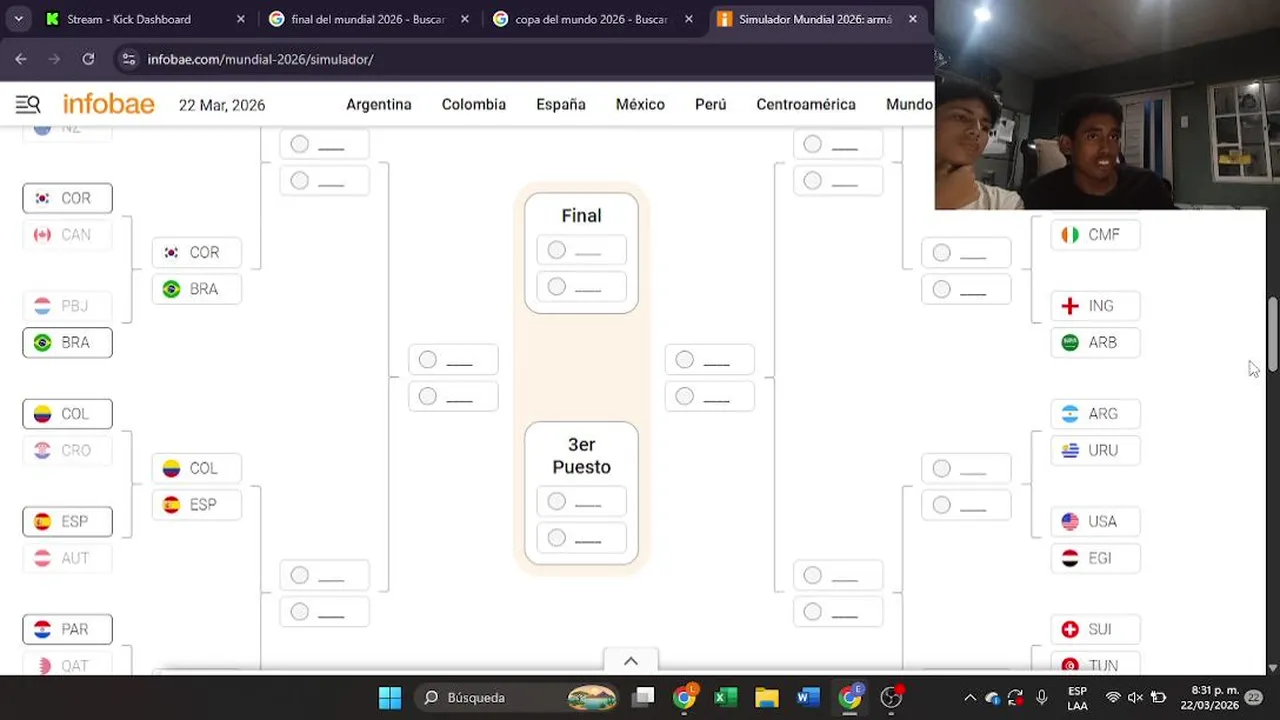Select bottom radio in right semifinal slot
This screenshot has height=720, width=1280.
(685, 396)
